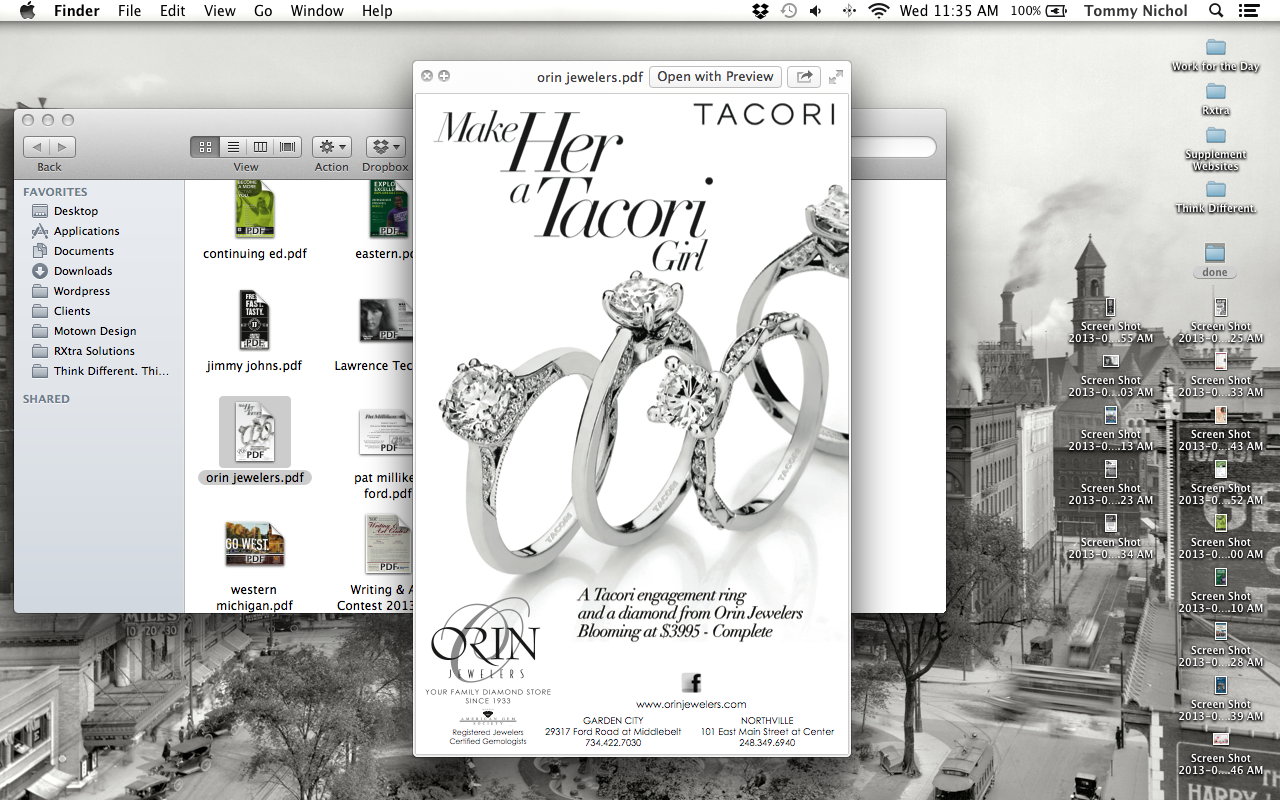Click the orin jewelers.pdf filename label

pyautogui.click(x=255, y=478)
